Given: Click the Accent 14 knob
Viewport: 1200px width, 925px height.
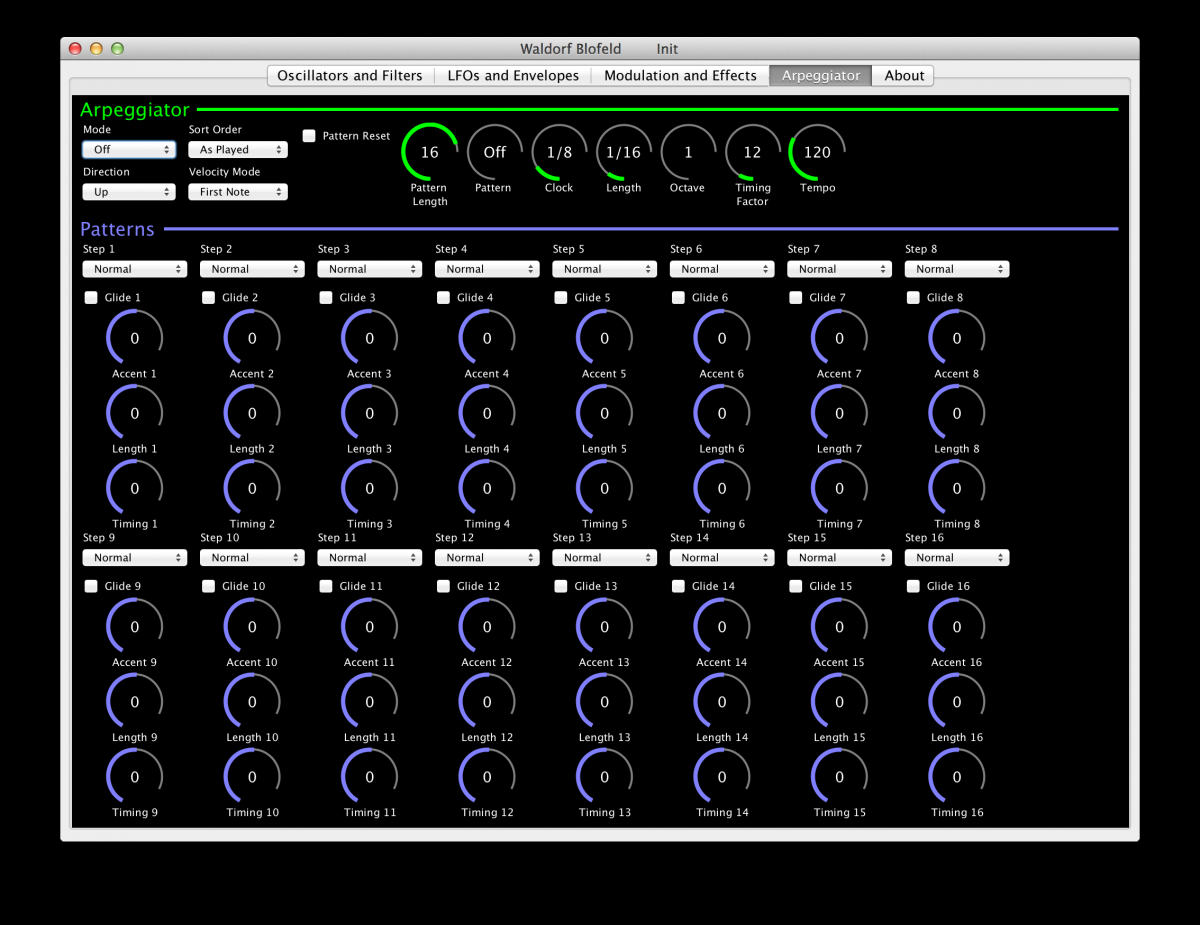Looking at the screenshot, I should pyautogui.click(x=722, y=627).
